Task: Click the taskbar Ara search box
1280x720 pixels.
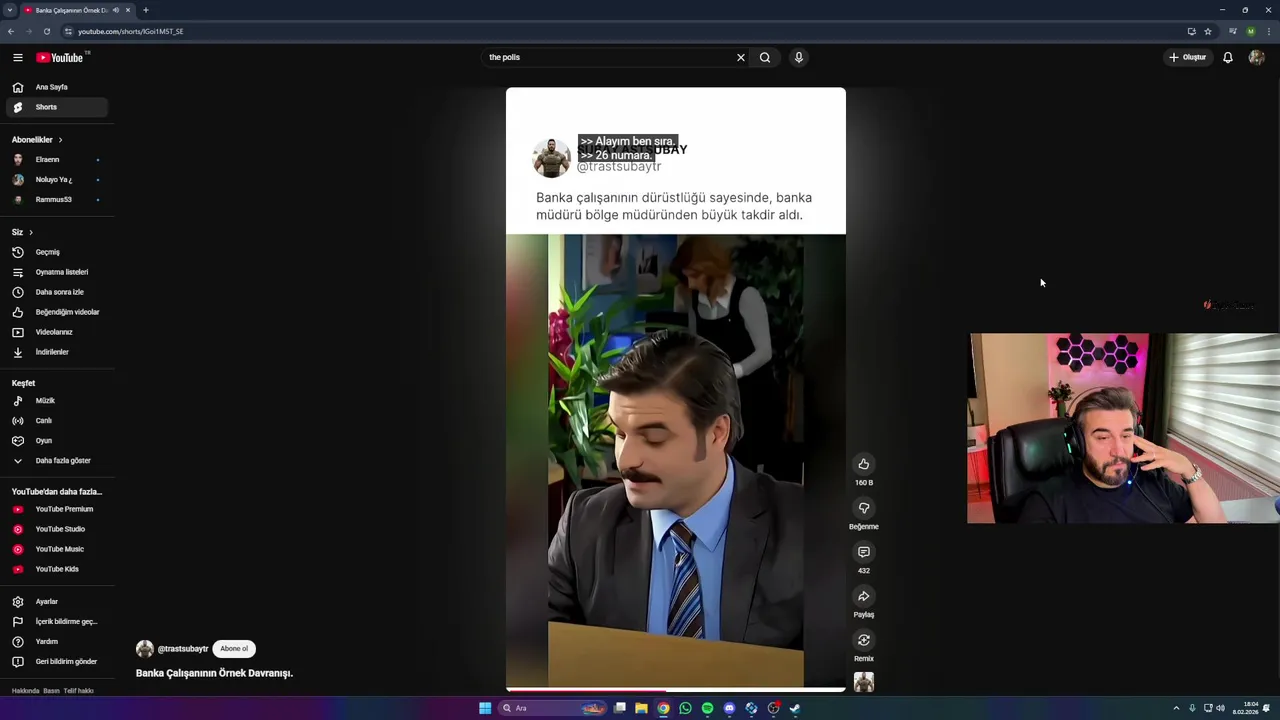Action: click(553, 708)
